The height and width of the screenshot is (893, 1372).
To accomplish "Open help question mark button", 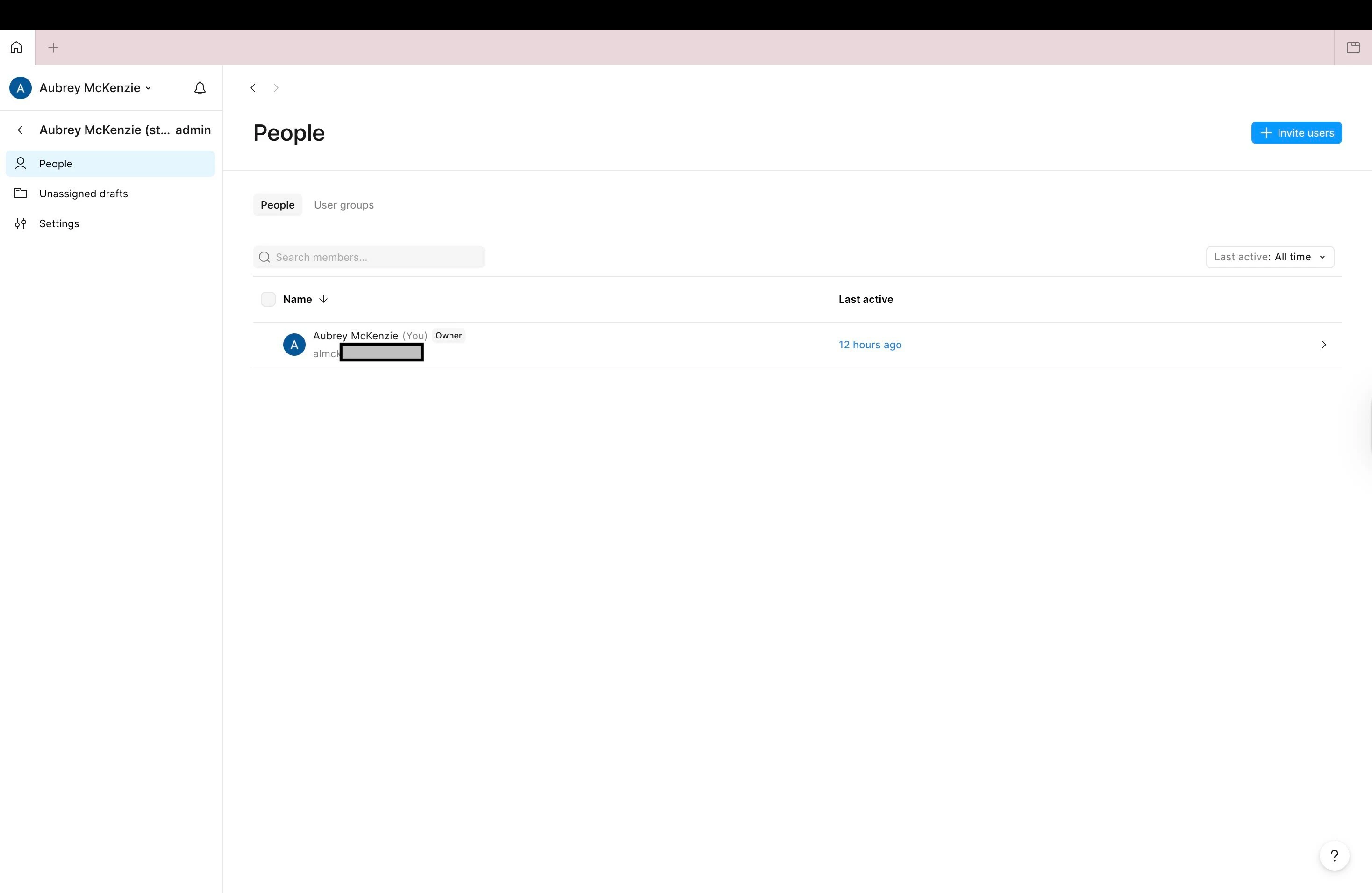I will tap(1334, 856).
